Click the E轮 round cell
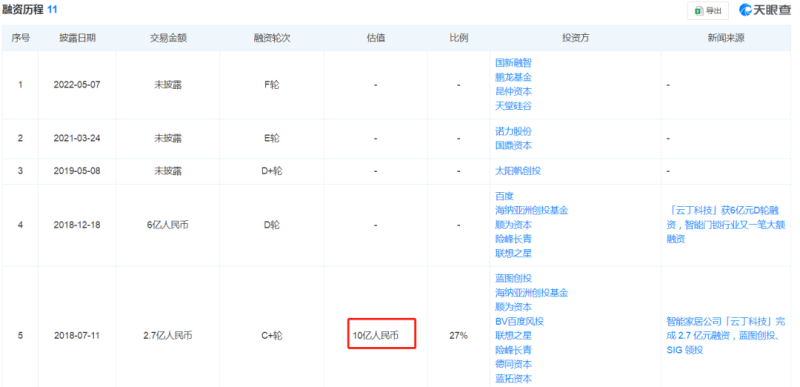The image size is (800, 387). point(272,138)
